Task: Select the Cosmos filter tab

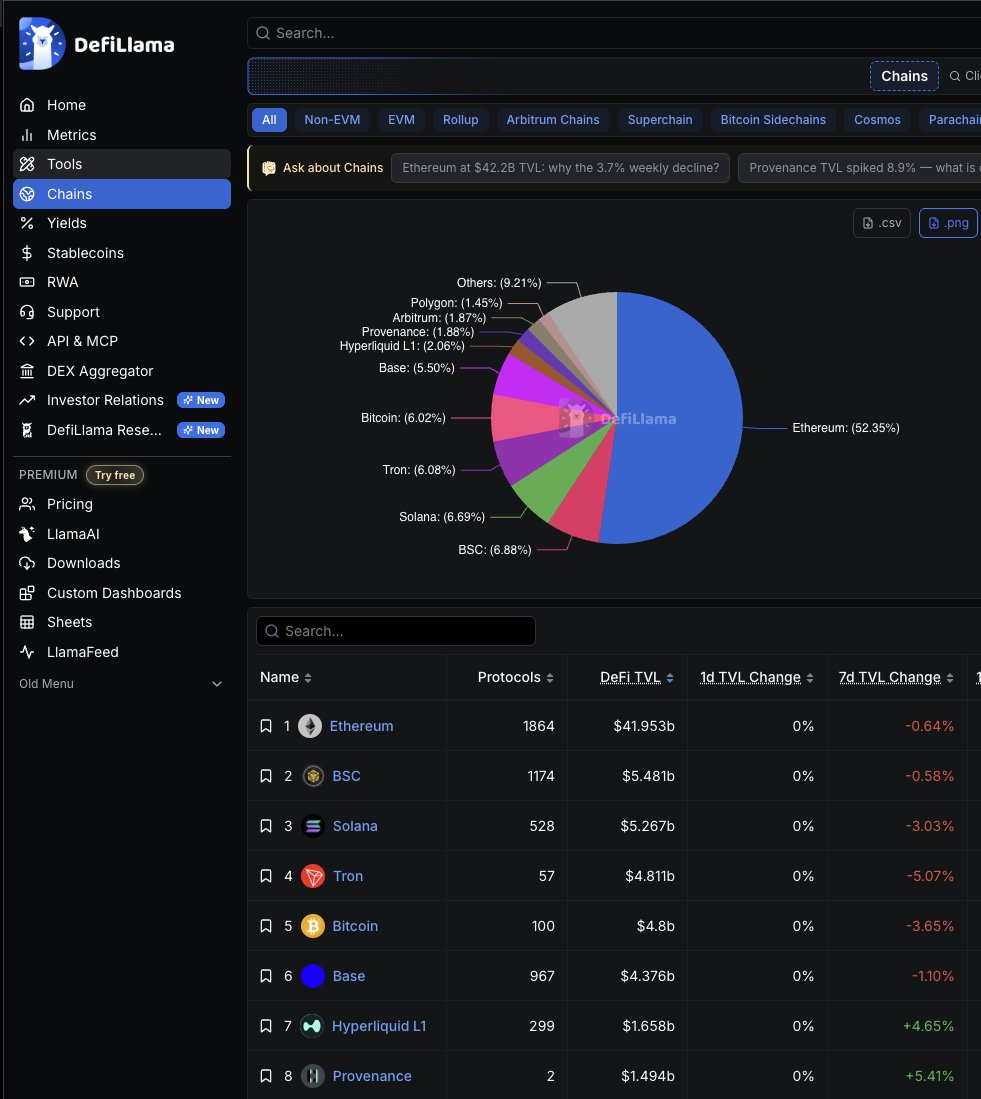Action: coord(877,120)
